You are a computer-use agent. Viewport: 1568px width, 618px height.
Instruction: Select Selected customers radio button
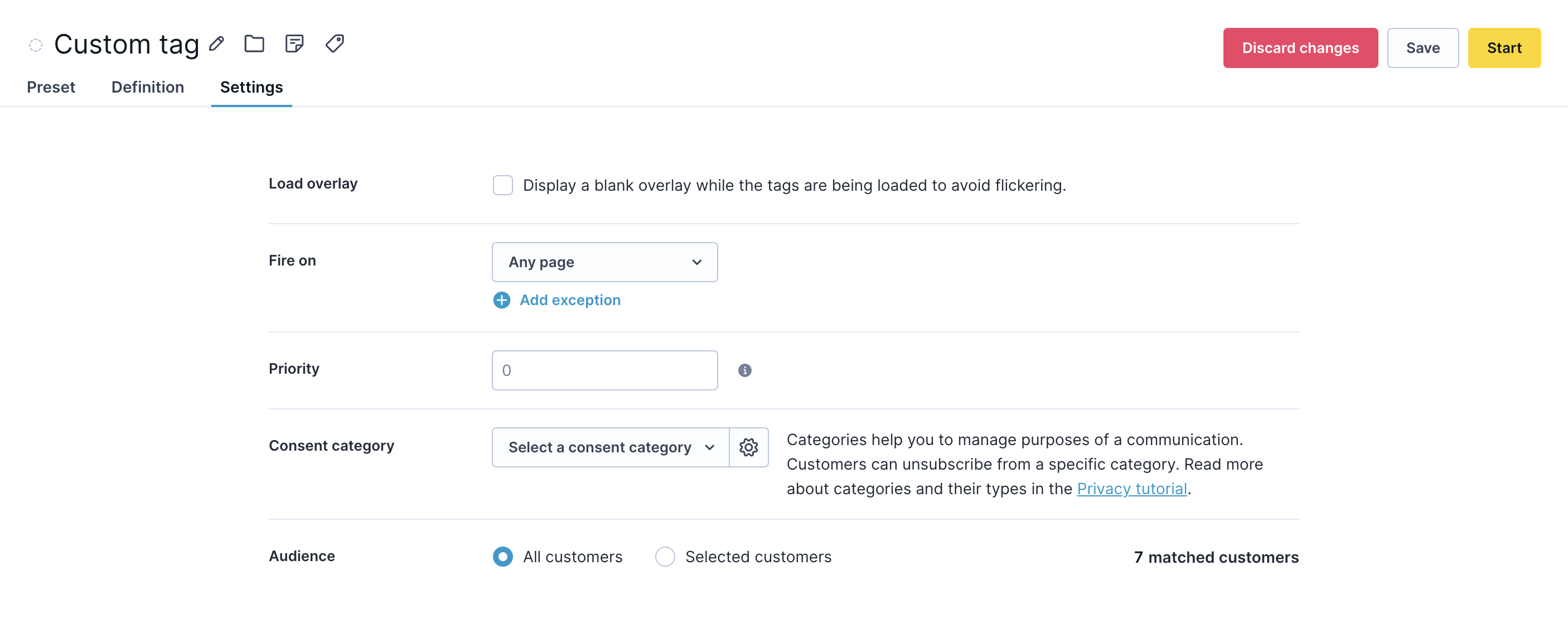[x=665, y=557]
